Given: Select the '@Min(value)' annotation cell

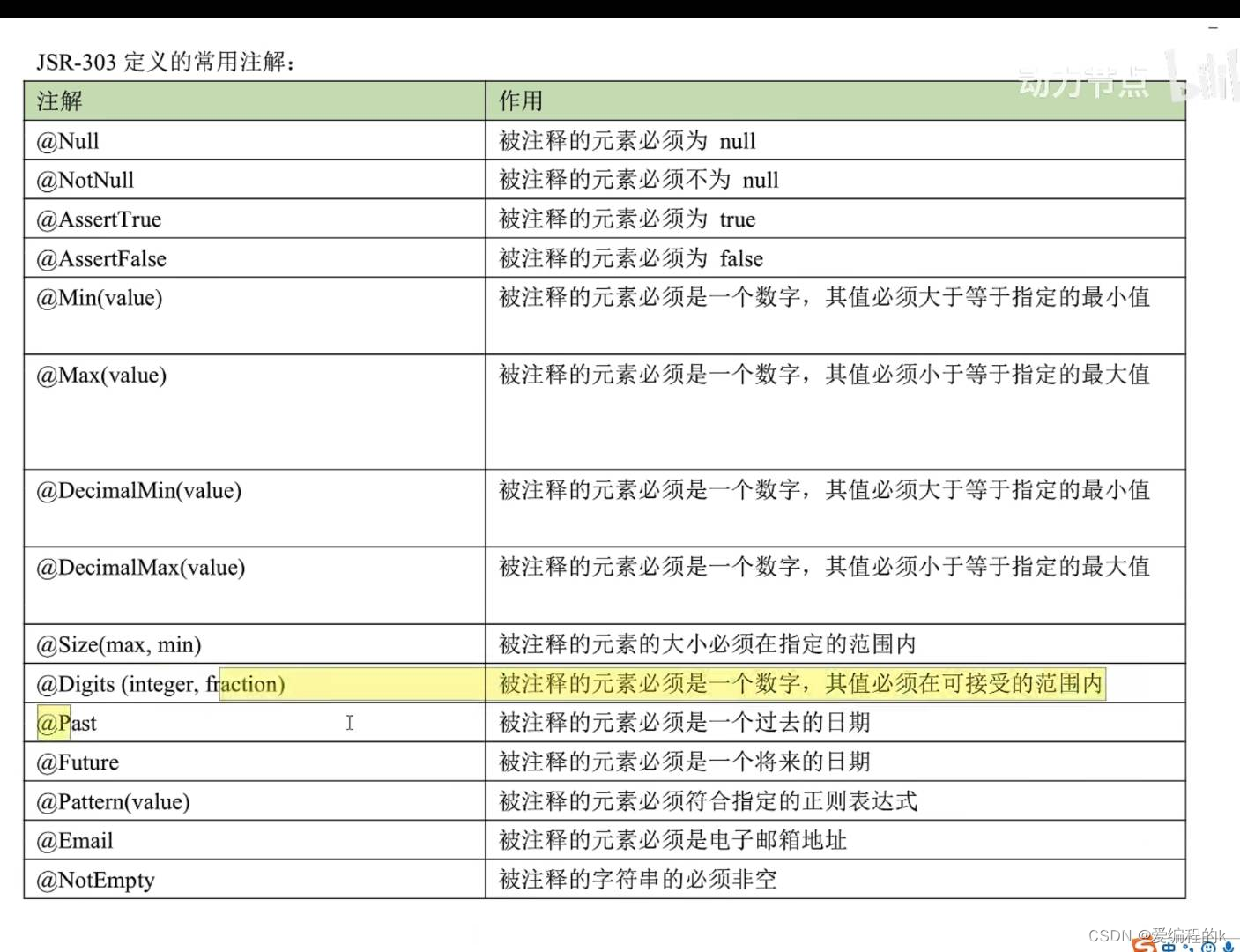Looking at the screenshot, I should point(254,316).
